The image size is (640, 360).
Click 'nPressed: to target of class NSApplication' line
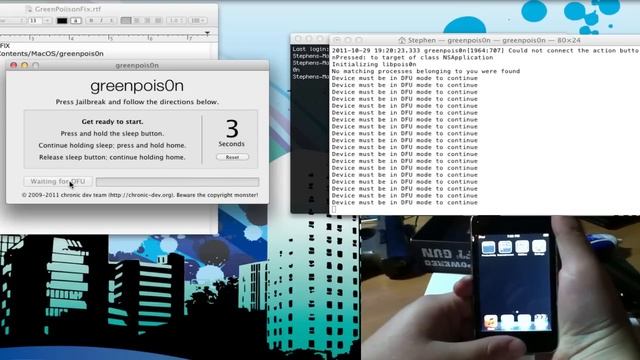coord(412,57)
